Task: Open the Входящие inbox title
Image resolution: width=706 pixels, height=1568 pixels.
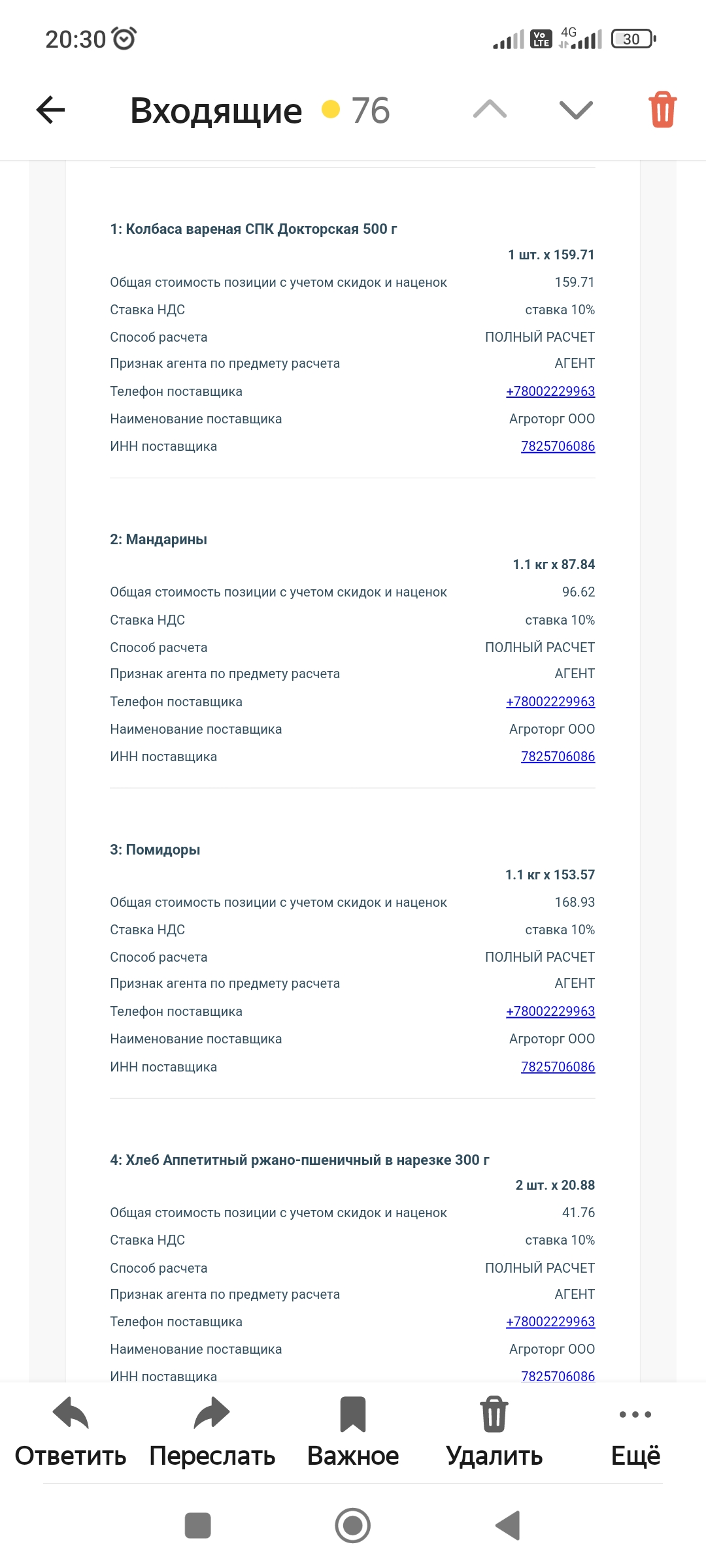Action: click(216, 110)
